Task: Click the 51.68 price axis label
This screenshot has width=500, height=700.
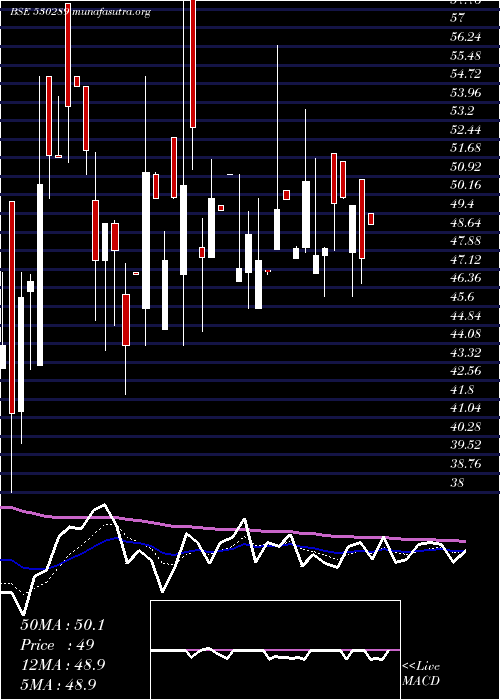Action: (465, 148)
